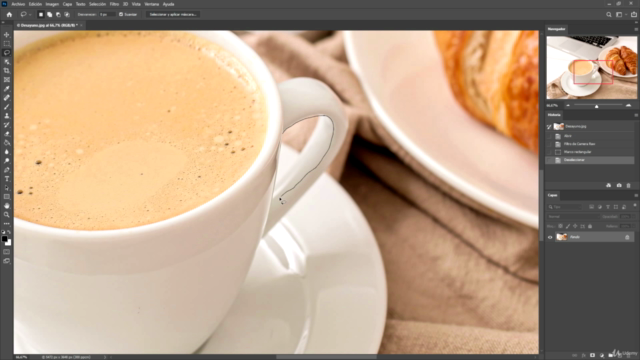
Task: Open the Filtro menu
Action: [114, 4]
